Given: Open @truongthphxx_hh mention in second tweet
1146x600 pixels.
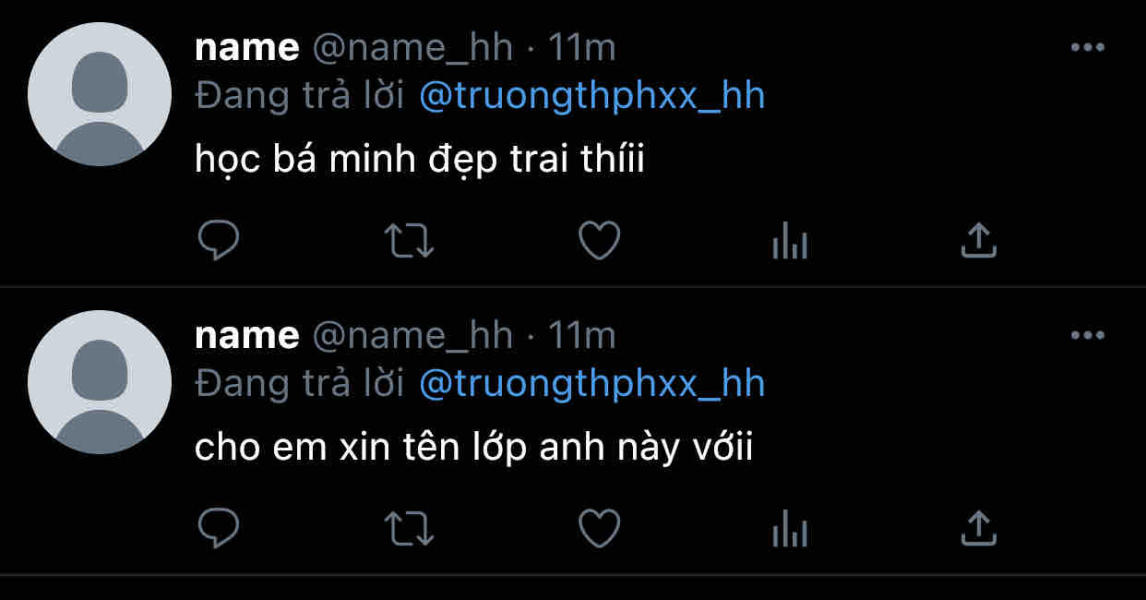Looking at the screenshot, I should pyautogui.click(x=592, y=384).
